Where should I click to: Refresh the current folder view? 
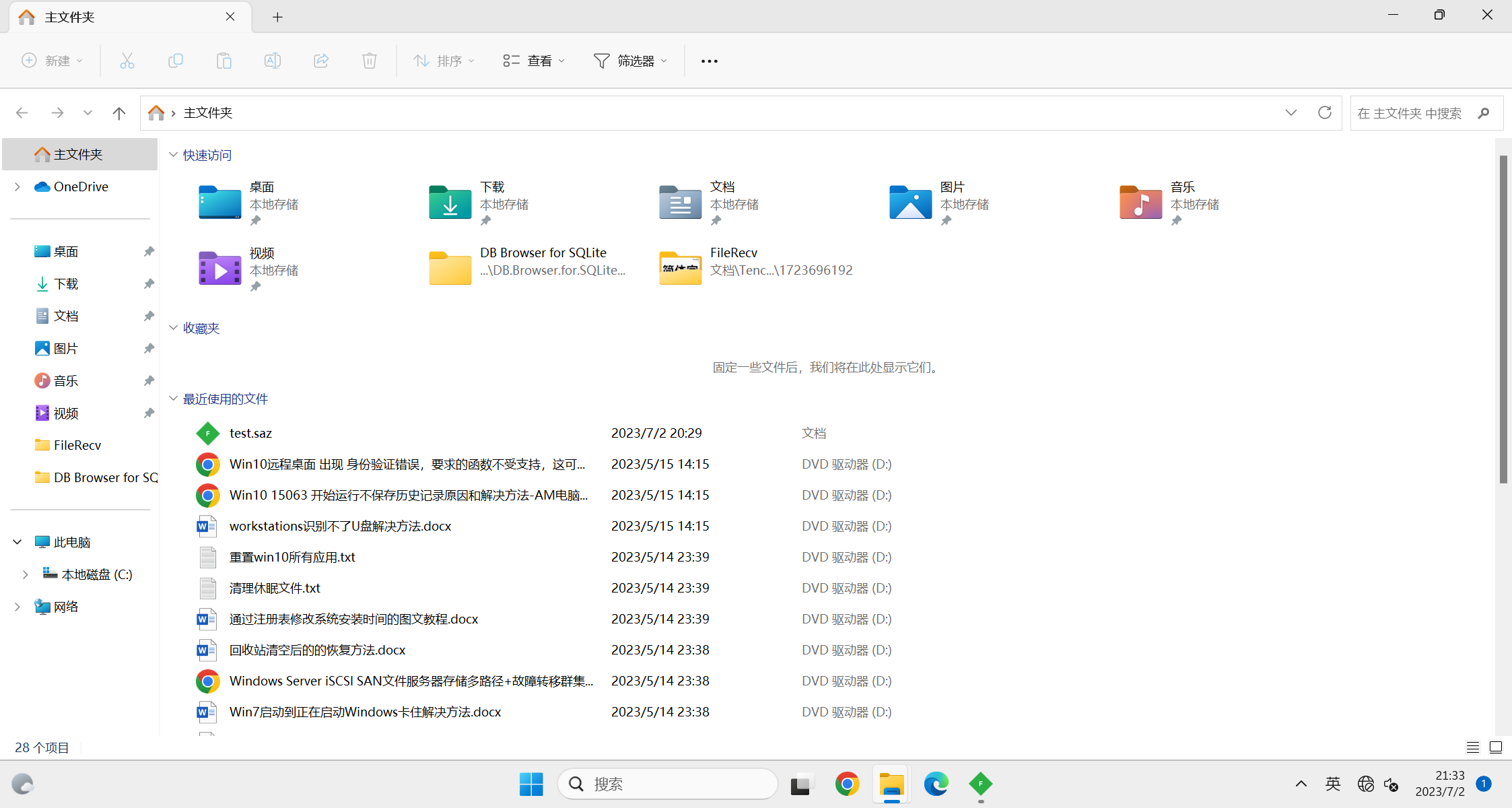1324,112
